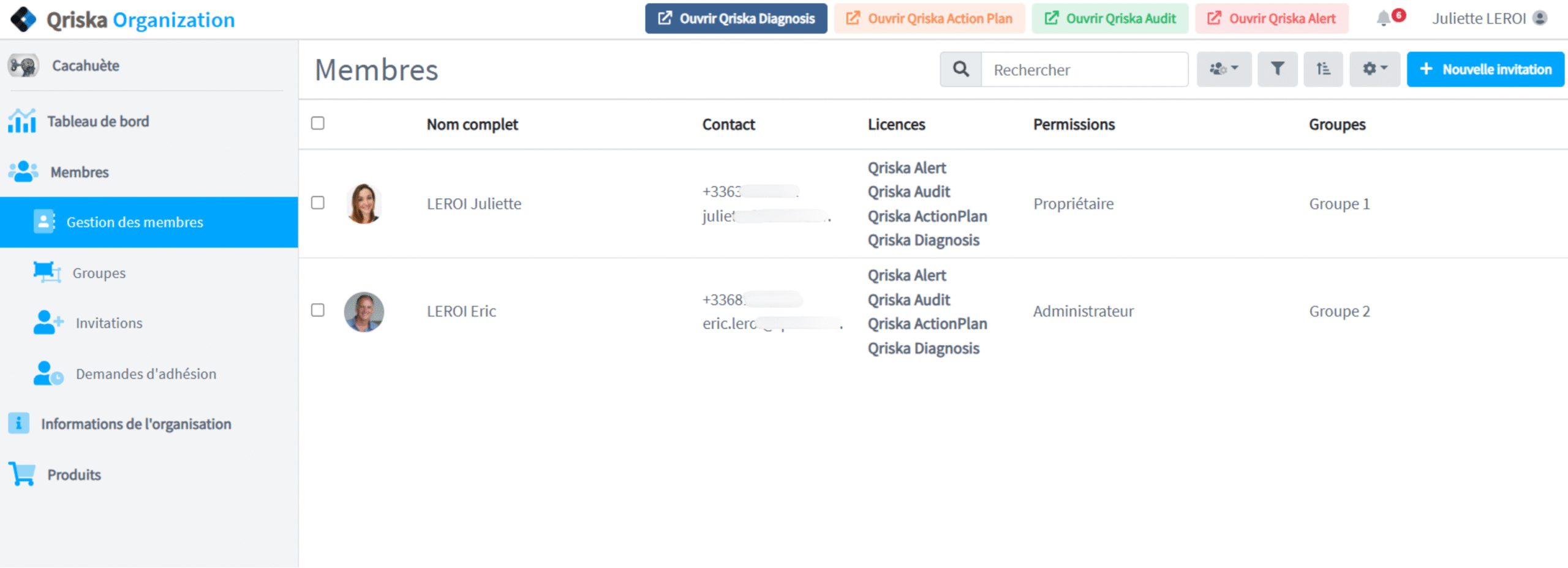Click the Produits shopping cart icon

click(22, 474)
